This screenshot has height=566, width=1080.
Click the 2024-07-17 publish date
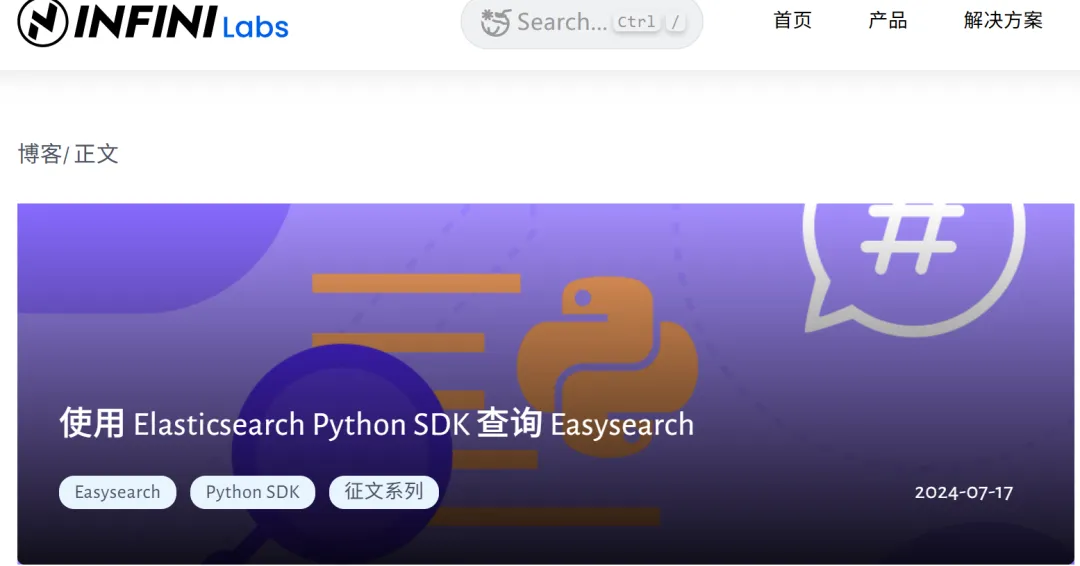(964, 493)
